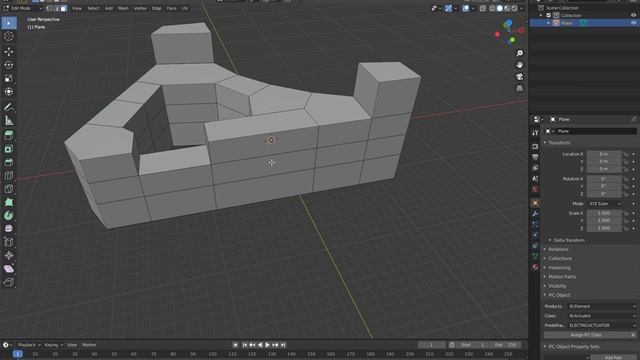Select the Knife tool
This screenshot has height=360, width=640.
click(9, 189)
